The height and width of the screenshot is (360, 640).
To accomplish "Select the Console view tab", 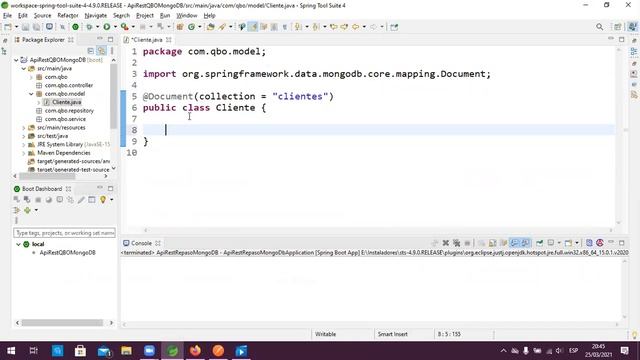I will coord(141,243).
